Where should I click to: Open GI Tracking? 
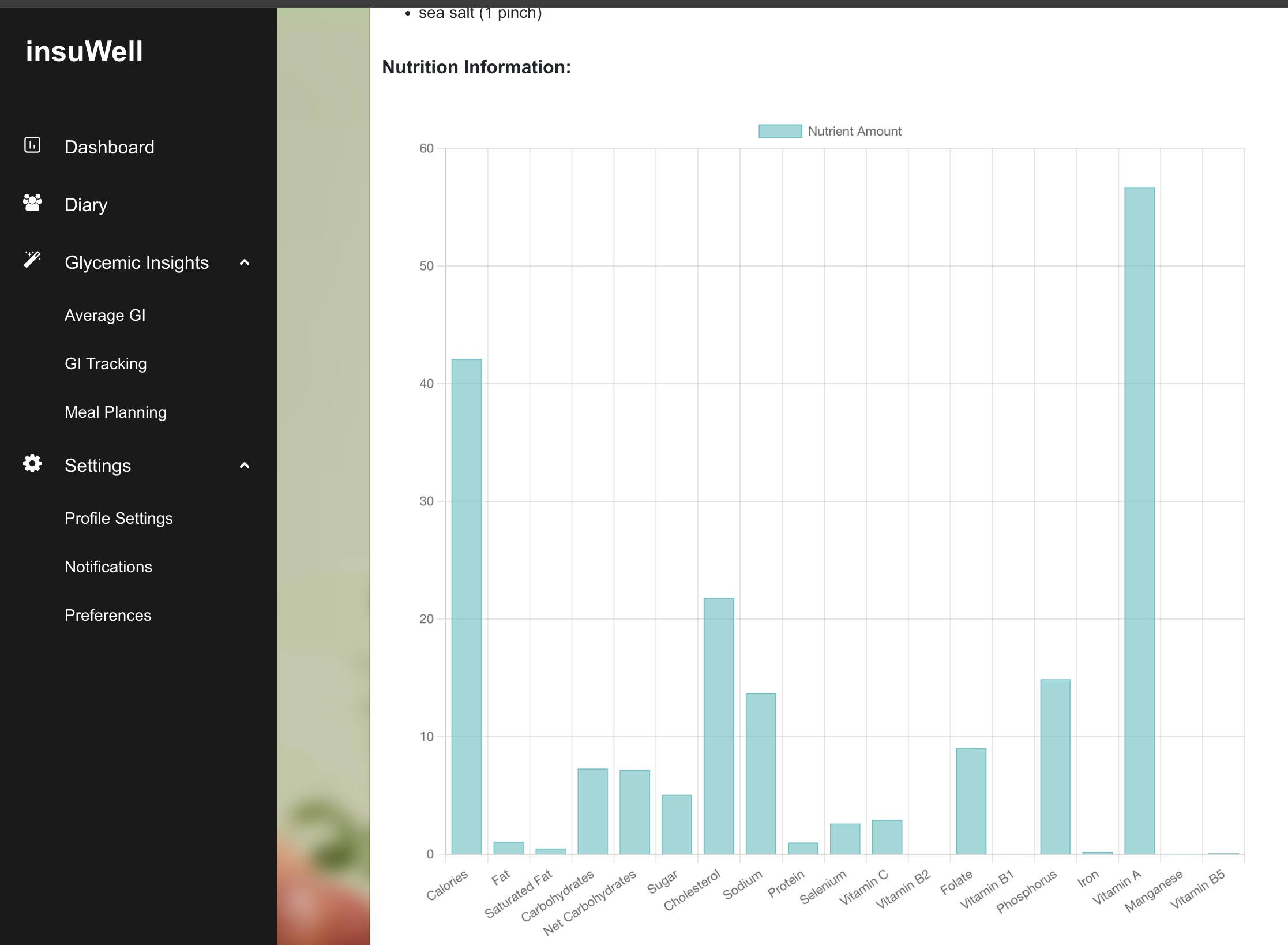(x=106, y=364)
